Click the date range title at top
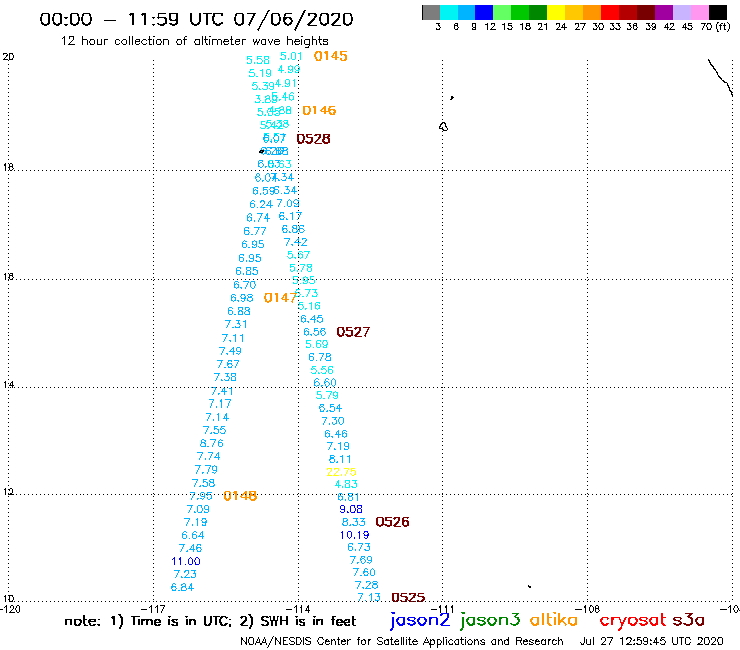 pyautogui.click(x=196, y=19)
